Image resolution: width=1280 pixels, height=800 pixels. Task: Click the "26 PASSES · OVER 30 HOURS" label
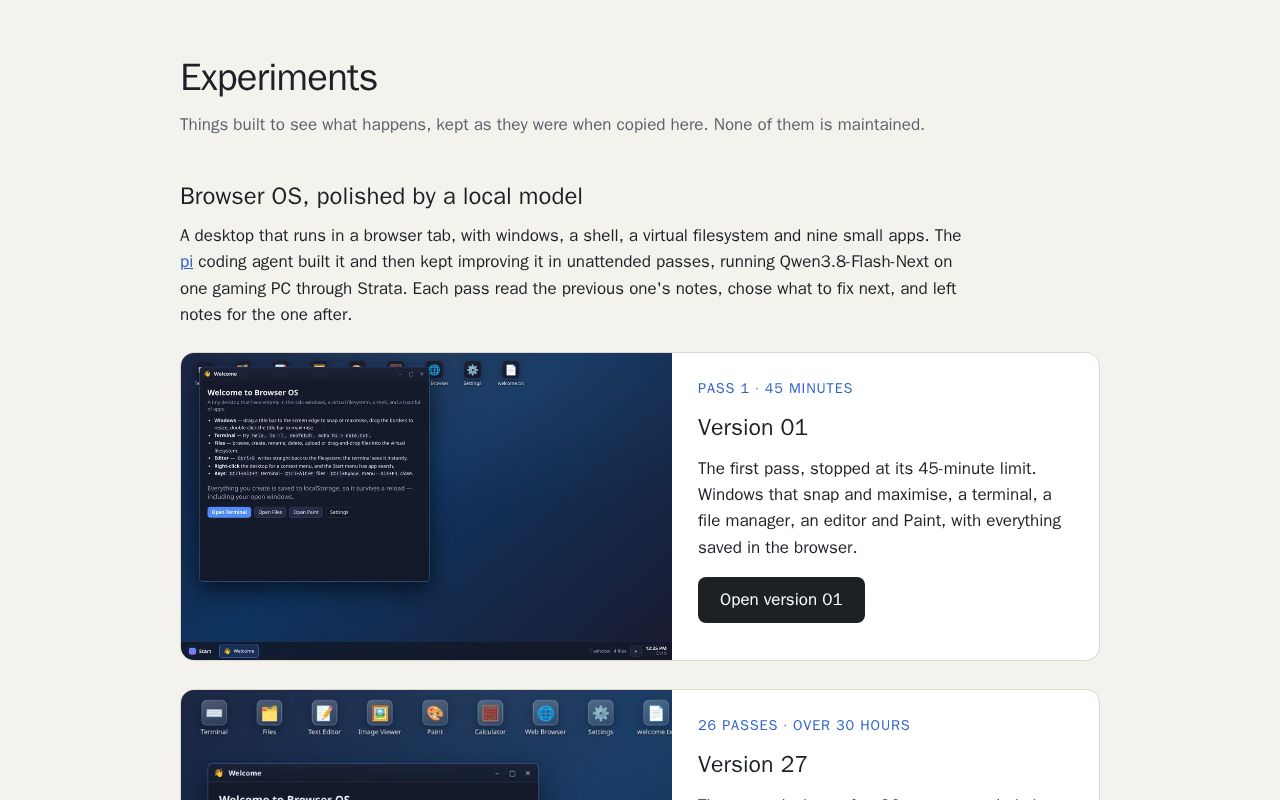pyautogui.click(x=804, y=725)
